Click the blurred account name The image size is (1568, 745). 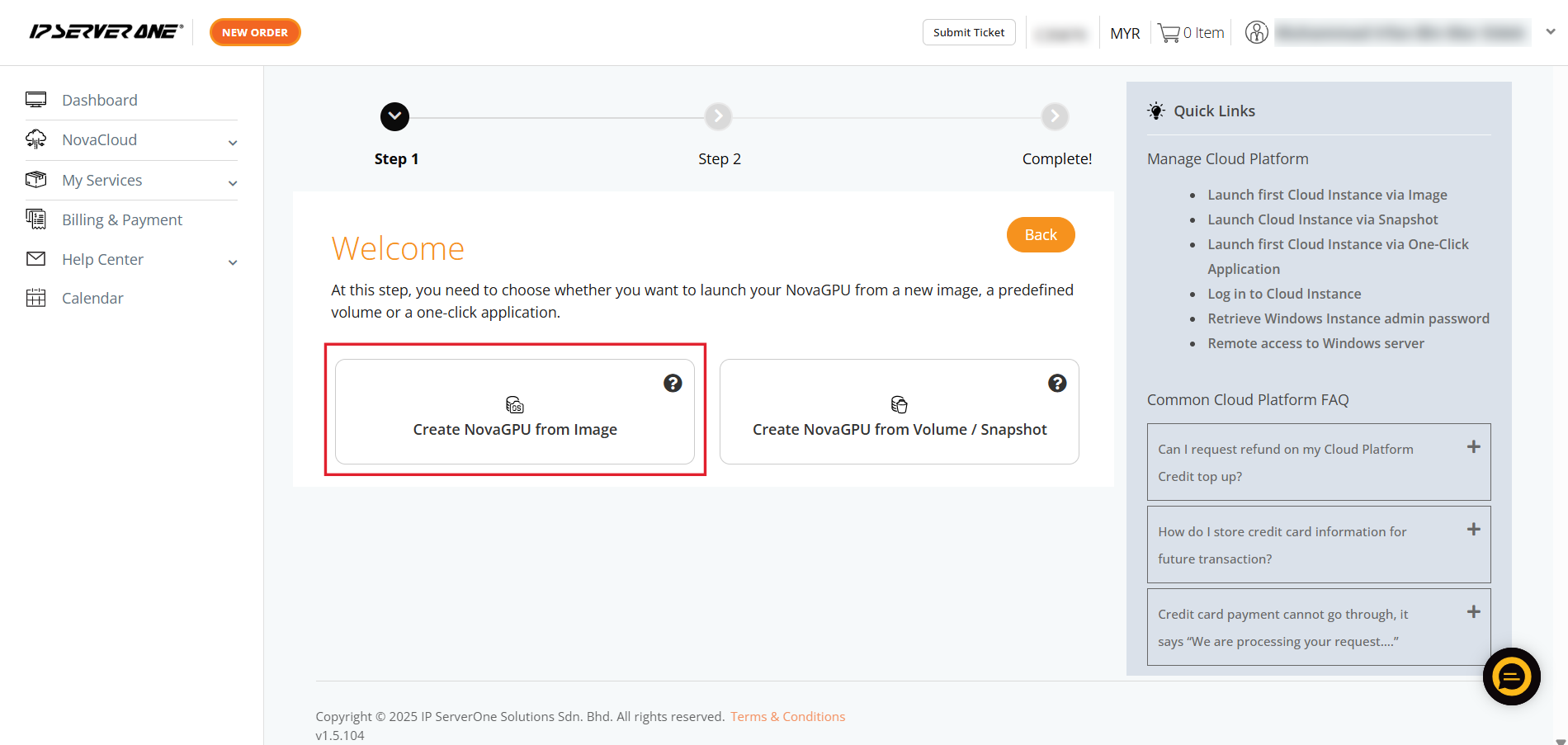[1400, 33]
